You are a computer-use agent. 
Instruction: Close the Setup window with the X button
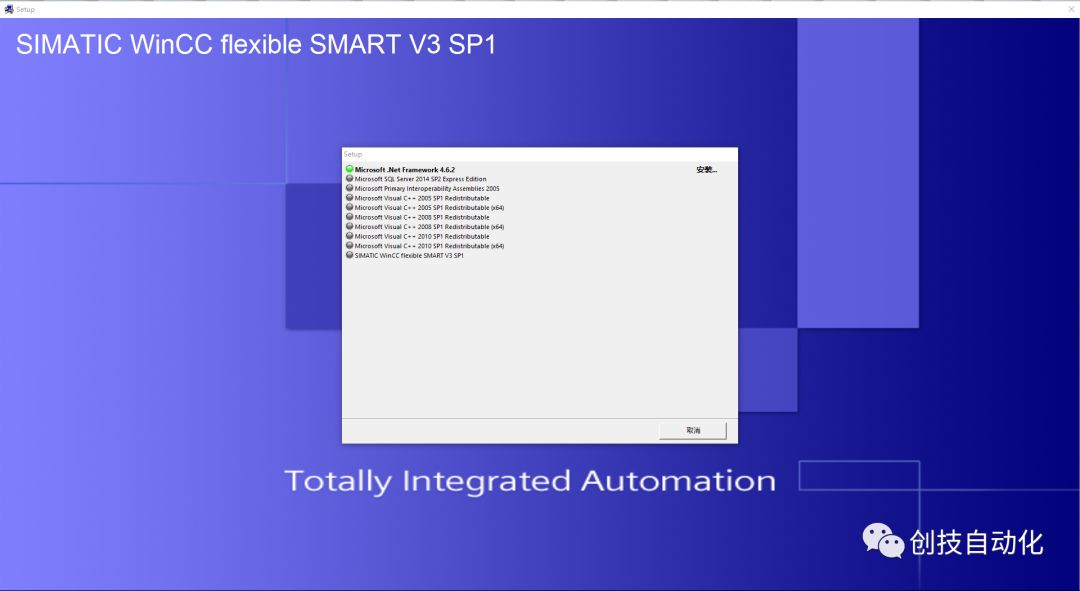(x=1071, y=9)
